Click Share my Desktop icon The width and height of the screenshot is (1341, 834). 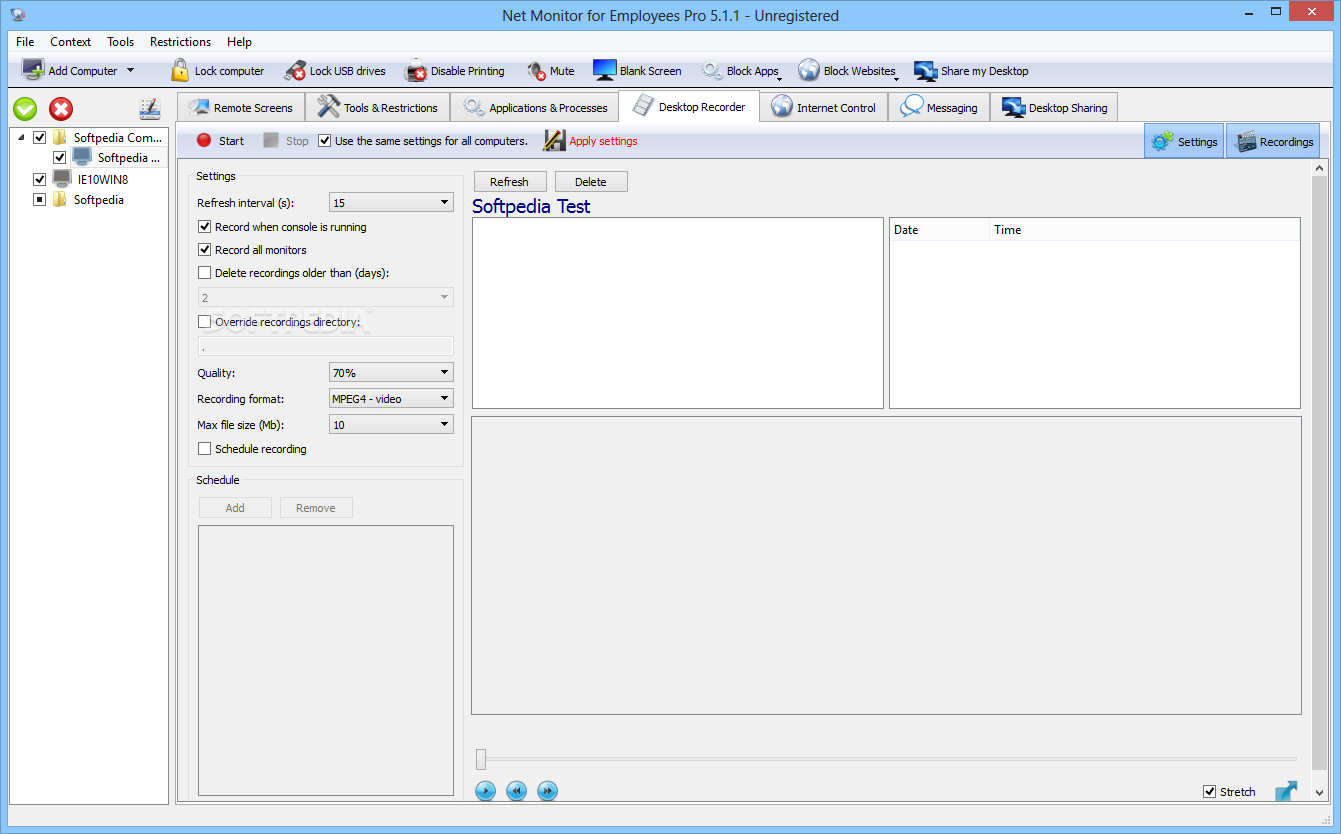click(x=926, y=71)
